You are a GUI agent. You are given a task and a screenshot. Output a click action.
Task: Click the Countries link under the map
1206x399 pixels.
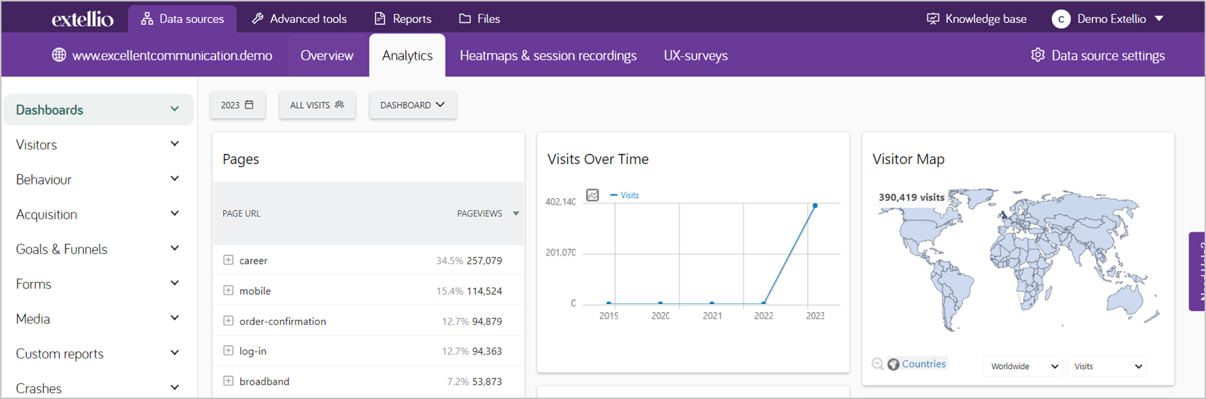tap(923, 364)
